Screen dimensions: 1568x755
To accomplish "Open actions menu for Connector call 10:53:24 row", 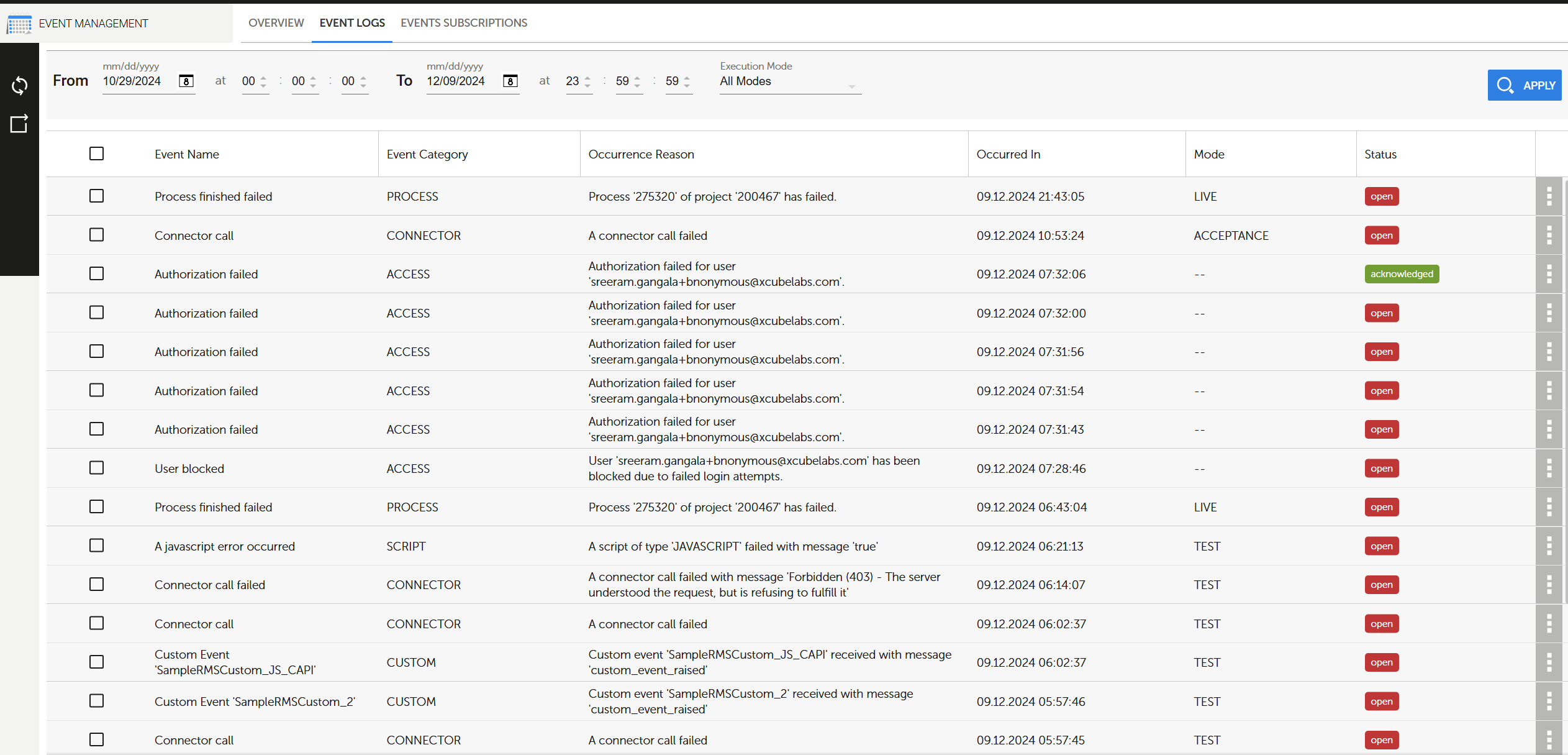I will [x=1549, y=236].
